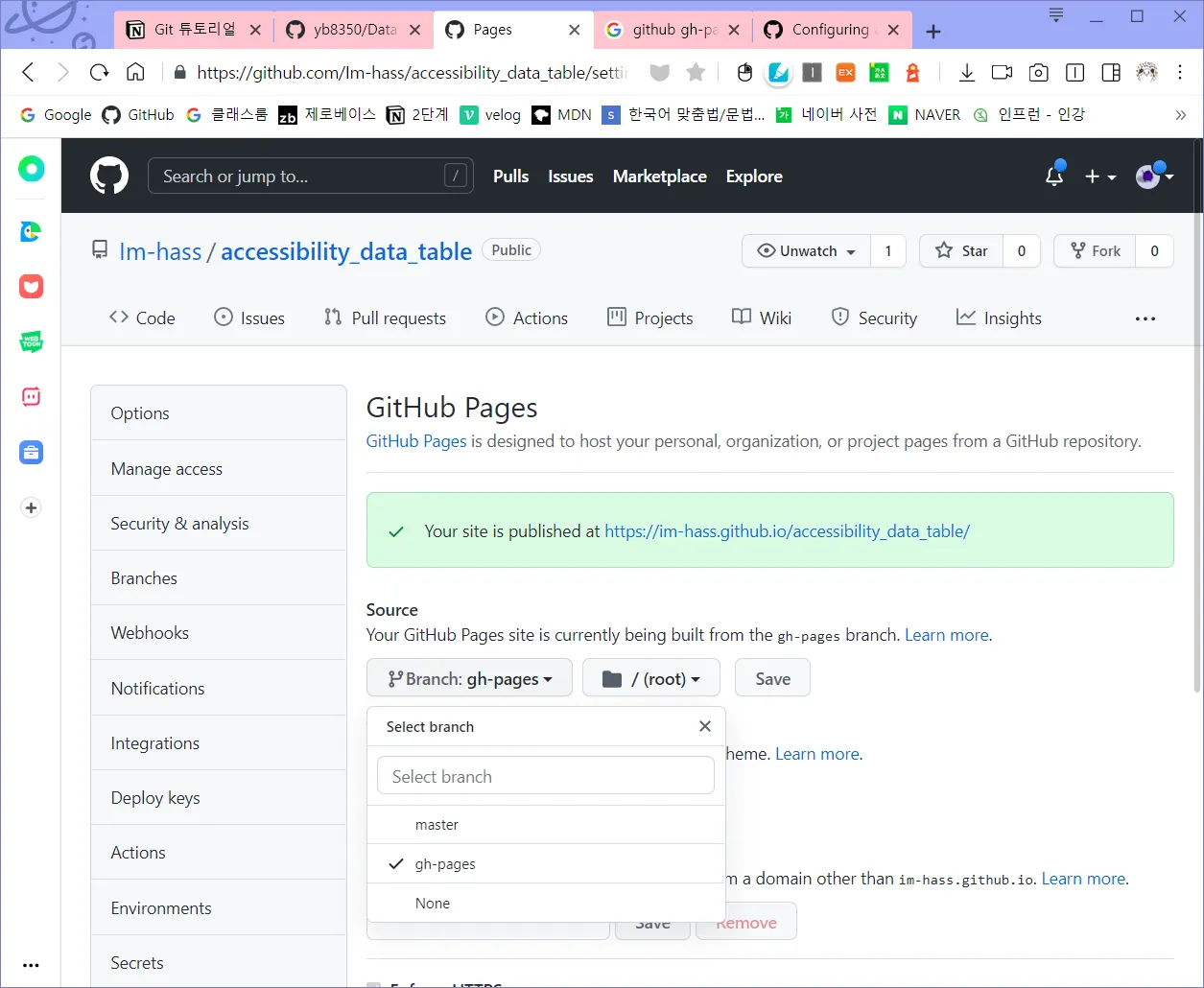Open the Marketplace header link
Screen dimensions: 1204x988
(660, 176)
